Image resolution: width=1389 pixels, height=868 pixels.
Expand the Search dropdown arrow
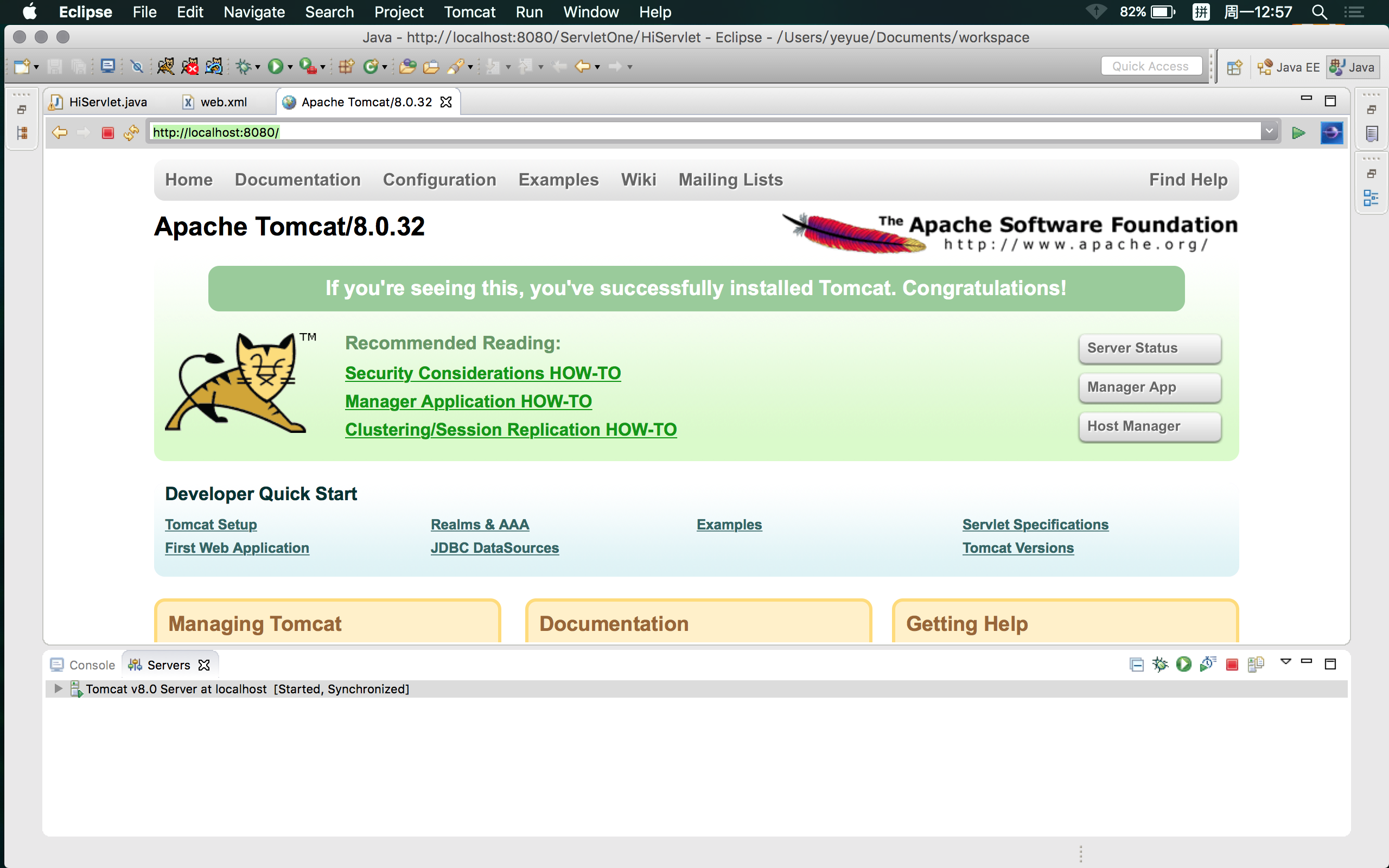pos(470,67)
